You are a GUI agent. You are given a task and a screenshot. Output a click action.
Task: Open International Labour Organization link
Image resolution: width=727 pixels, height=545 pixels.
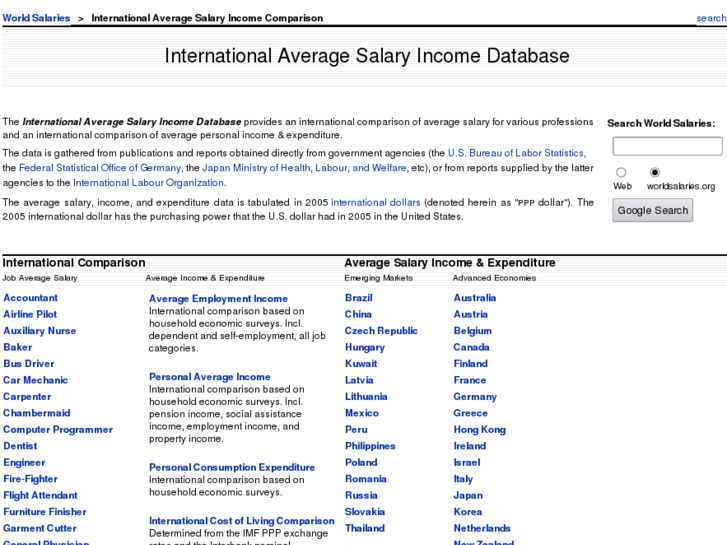pyautogui.click(x=148, y=183)
